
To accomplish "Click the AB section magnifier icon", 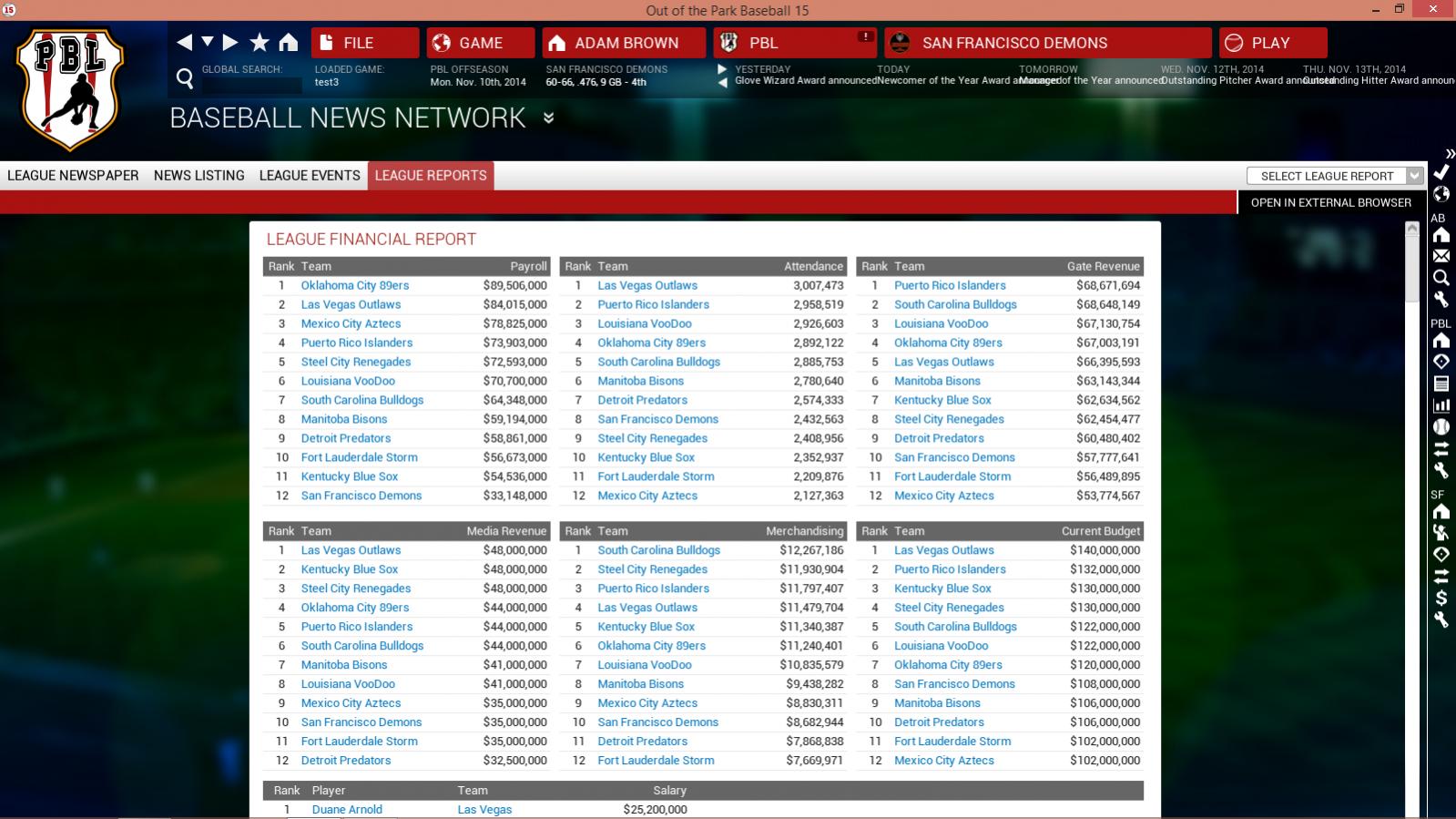I will (1441, 278).
